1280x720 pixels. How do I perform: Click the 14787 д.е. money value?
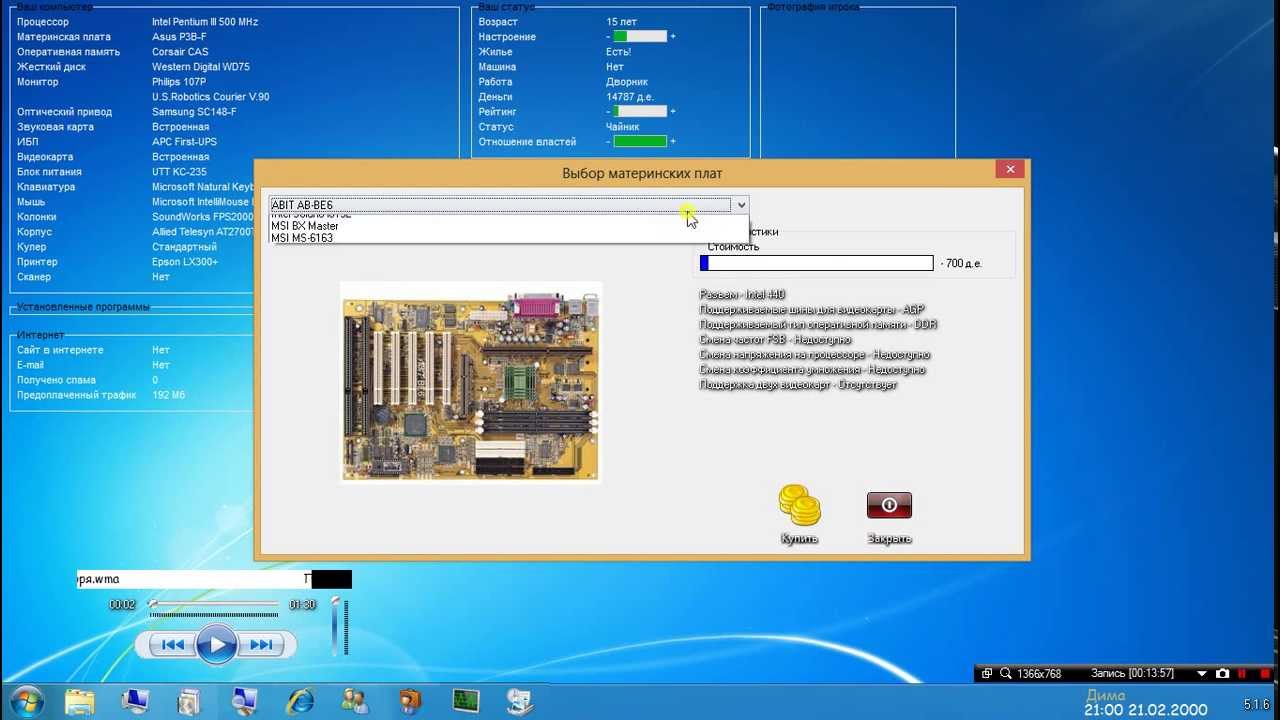630,97
